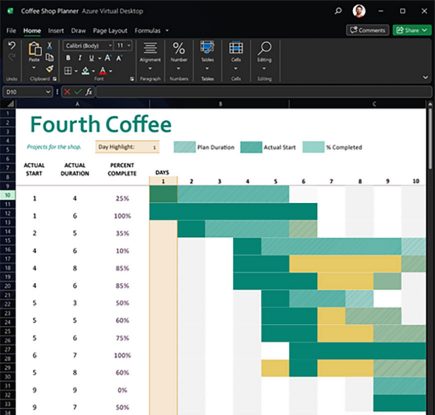
Task: Click the Copy icon
Action: tap(50, 57)
